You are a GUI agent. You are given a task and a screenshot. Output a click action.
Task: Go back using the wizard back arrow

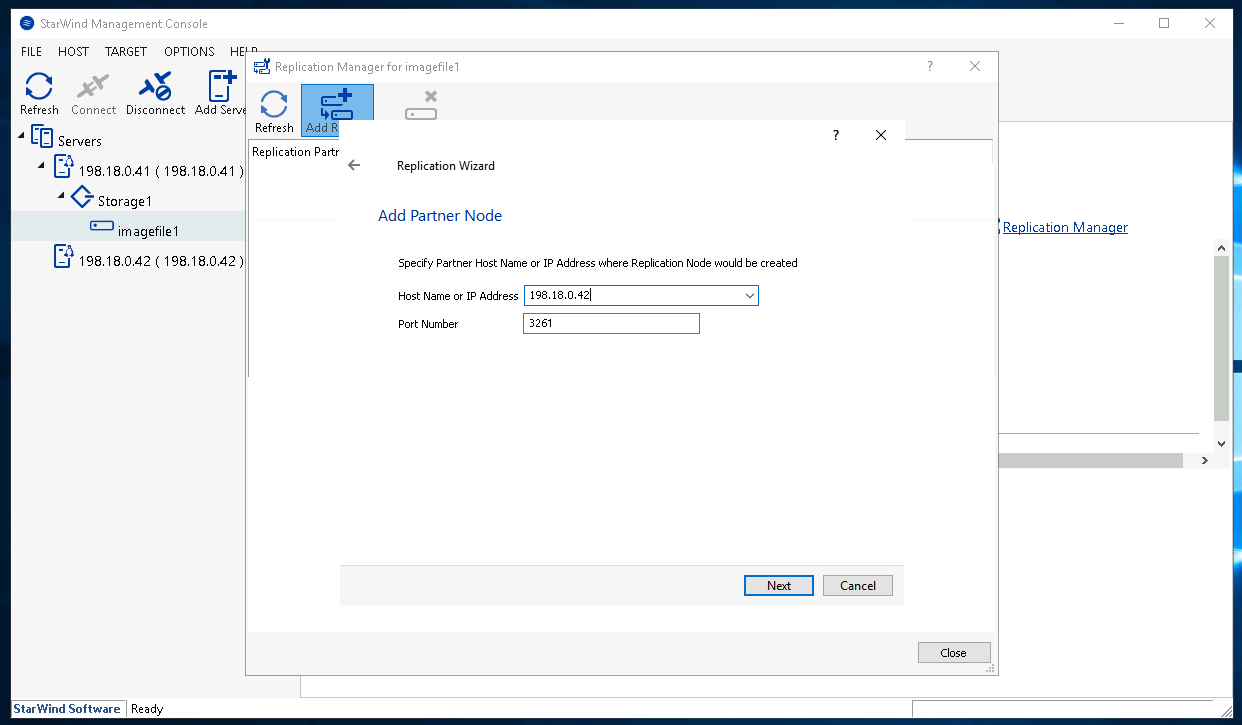tap(354, 165)
